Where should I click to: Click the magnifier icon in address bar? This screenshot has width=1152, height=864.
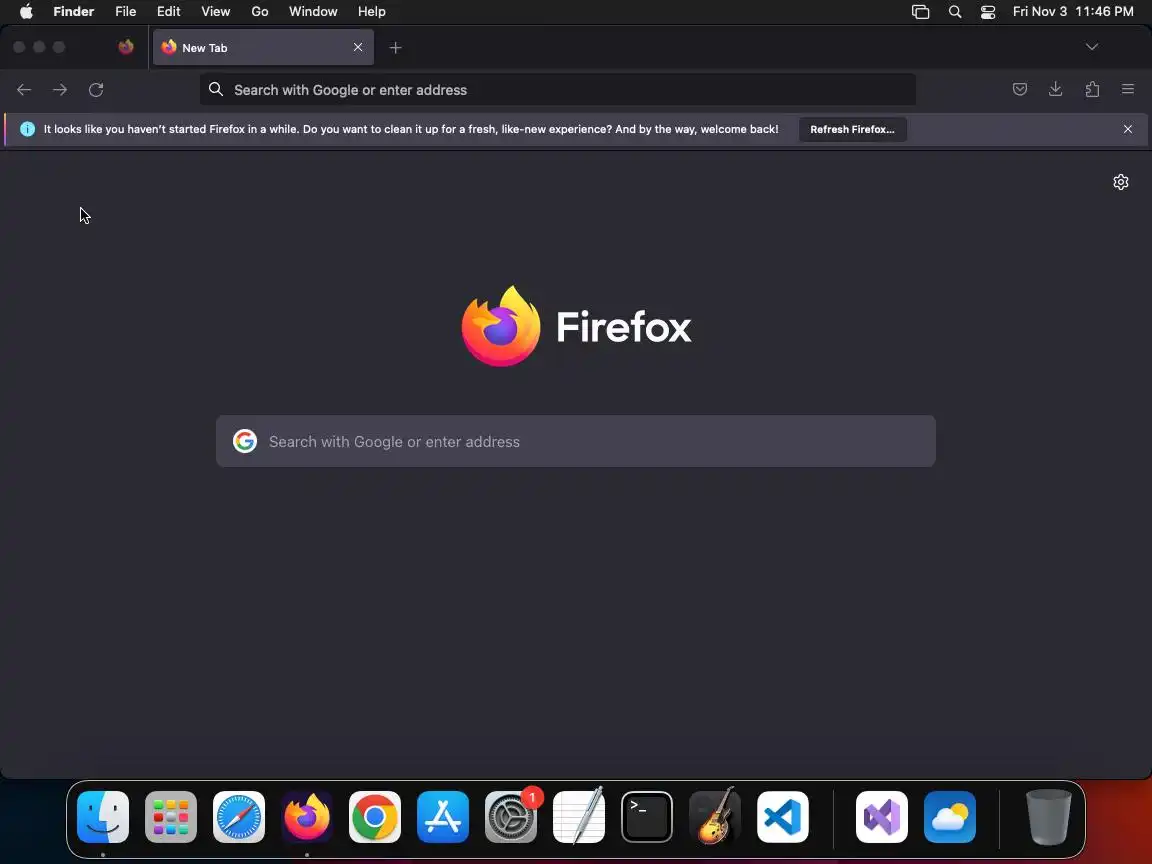(x=215, y=90)
